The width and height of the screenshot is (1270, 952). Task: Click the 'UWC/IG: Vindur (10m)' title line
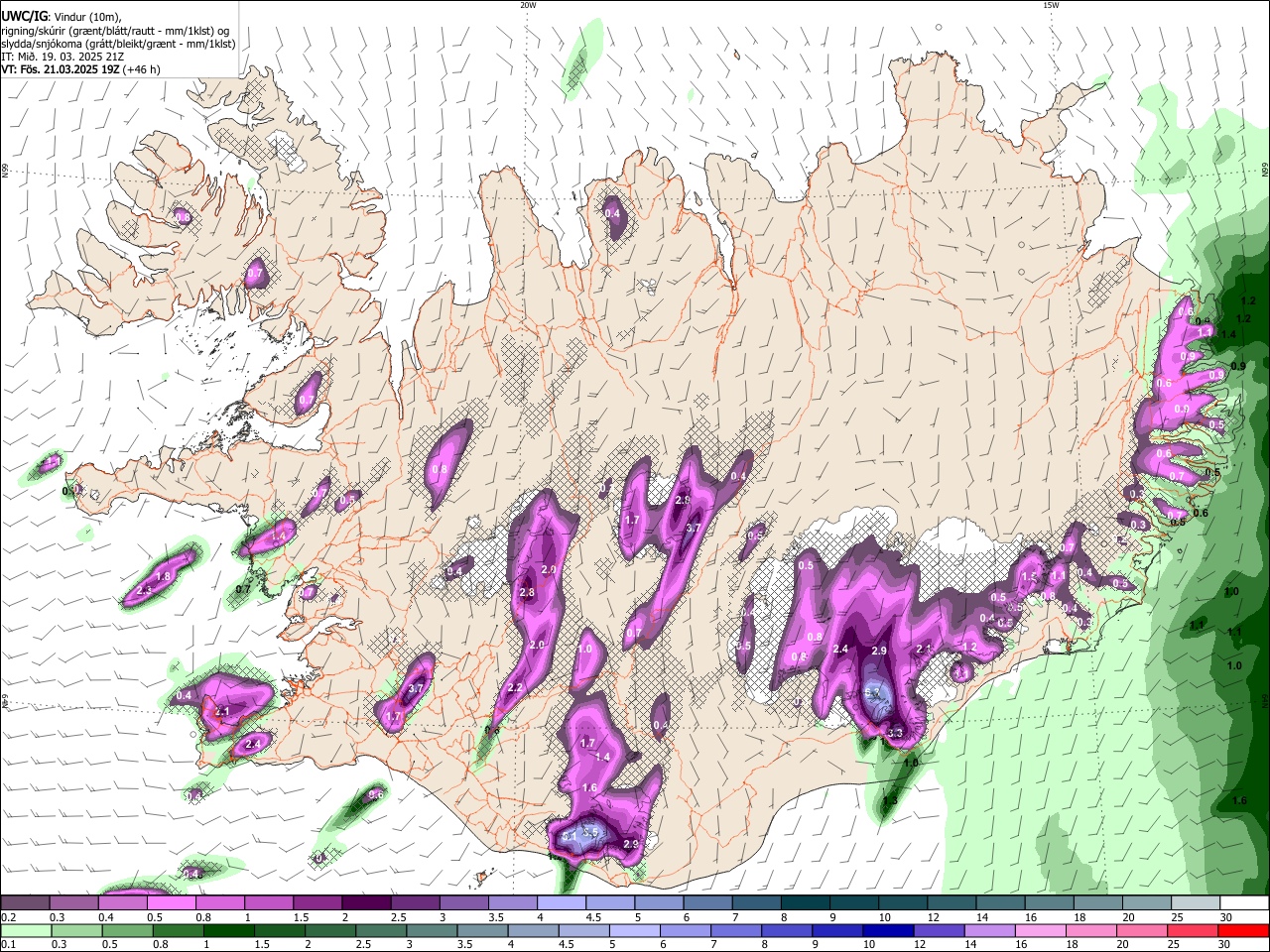(62, 16)
